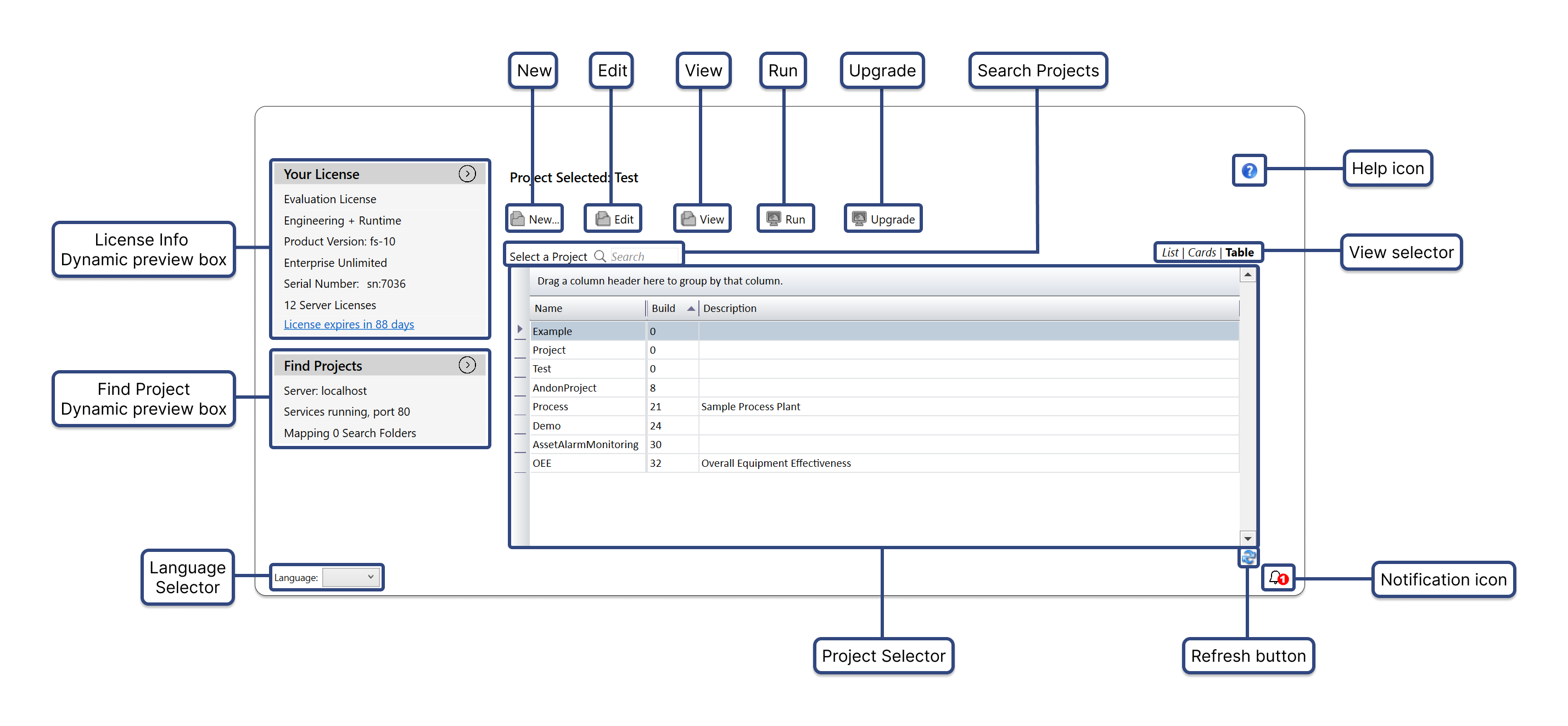Expand the Your License panel arrow
Screen dimensions: 1568x726
(467, 174)
